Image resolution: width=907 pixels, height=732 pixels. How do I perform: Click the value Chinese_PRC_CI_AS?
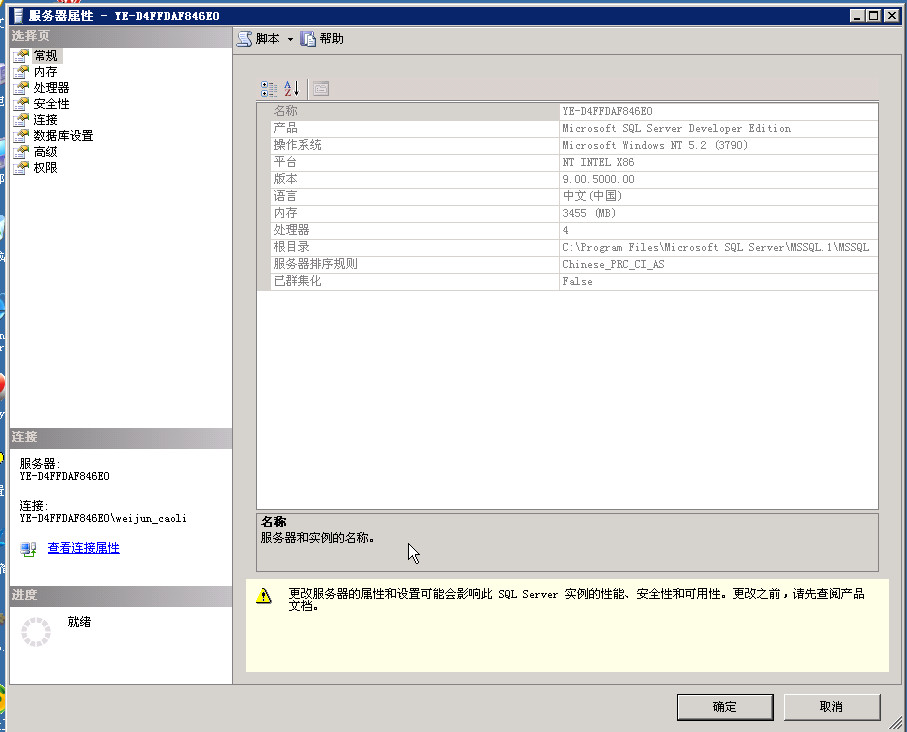[x=613, y=264]
